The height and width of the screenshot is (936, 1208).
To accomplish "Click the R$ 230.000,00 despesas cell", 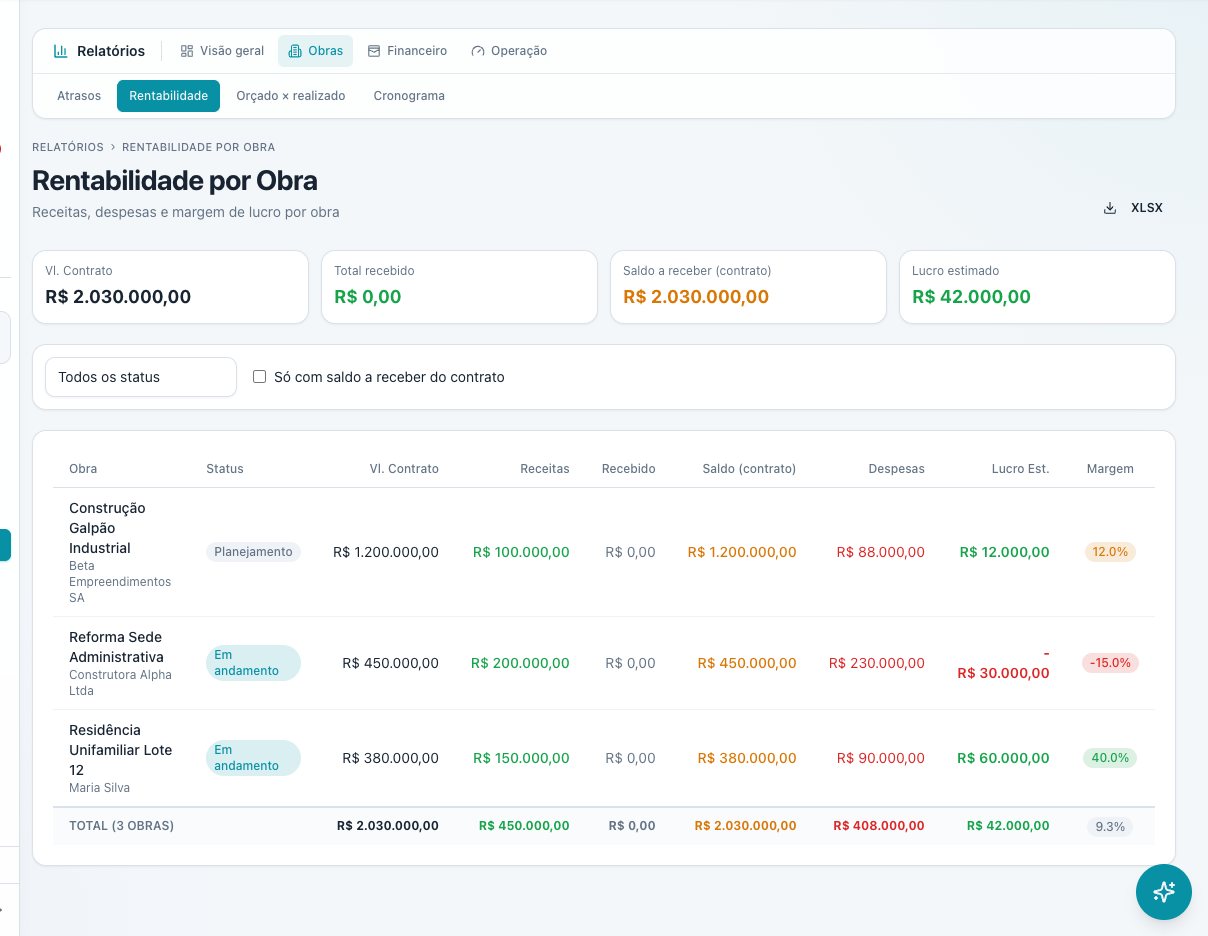I will point(877,663).
